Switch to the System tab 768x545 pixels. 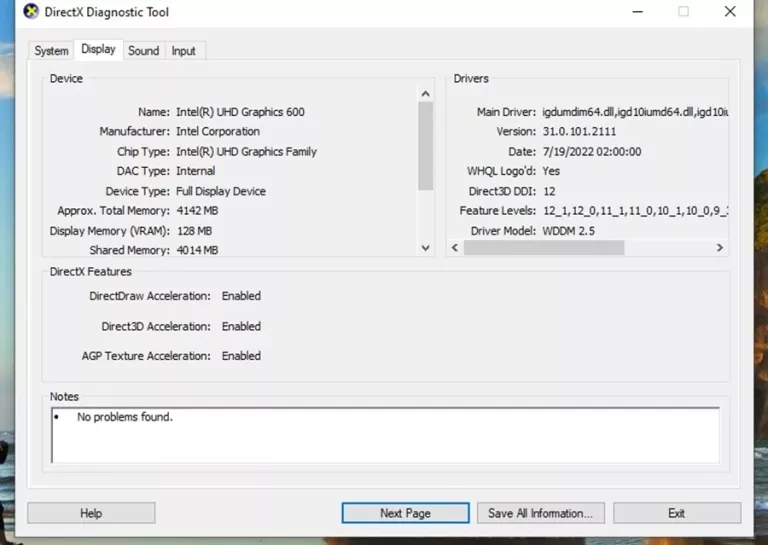(51, 51)
